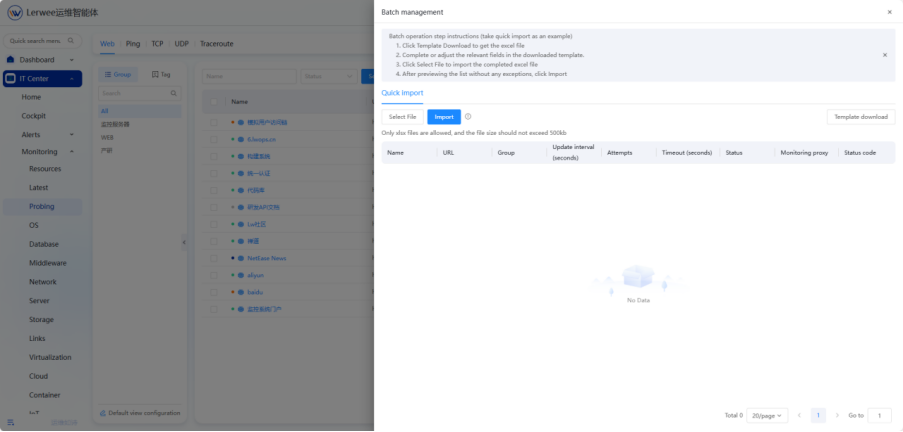The width and height of the screenshot is (903, 432).
Task: Click the Select File button
Action: [402, 117]
